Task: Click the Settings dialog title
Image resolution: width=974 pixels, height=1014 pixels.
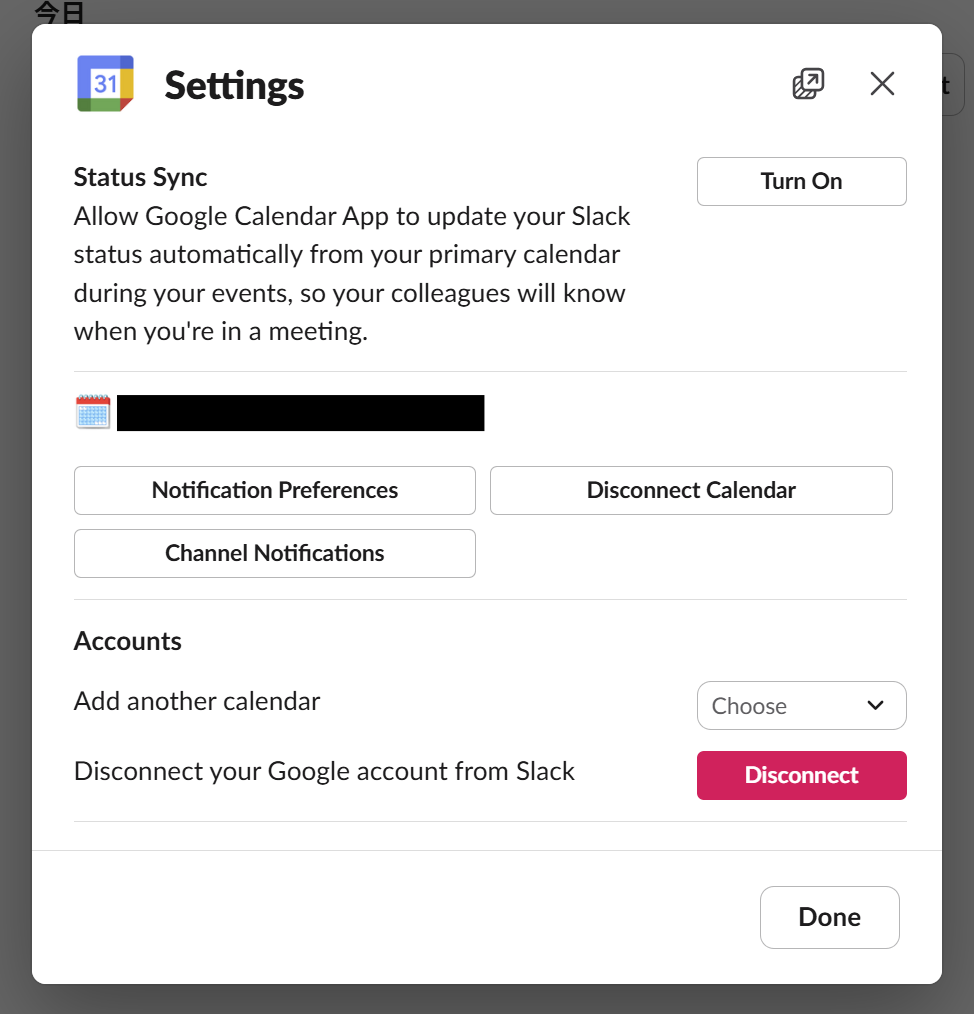Action: click(x=234, y=86)
